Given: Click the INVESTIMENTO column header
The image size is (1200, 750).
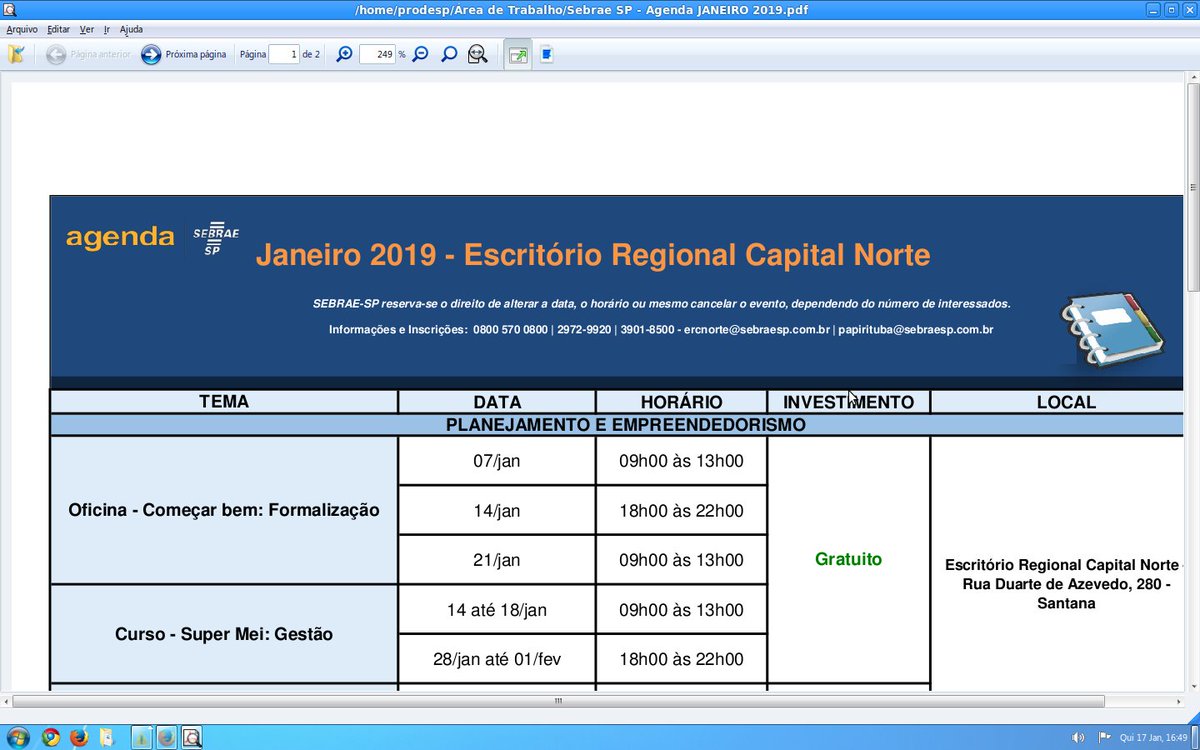Looking at the screenshot, I should pyautogui.click(x=848, y=402).
